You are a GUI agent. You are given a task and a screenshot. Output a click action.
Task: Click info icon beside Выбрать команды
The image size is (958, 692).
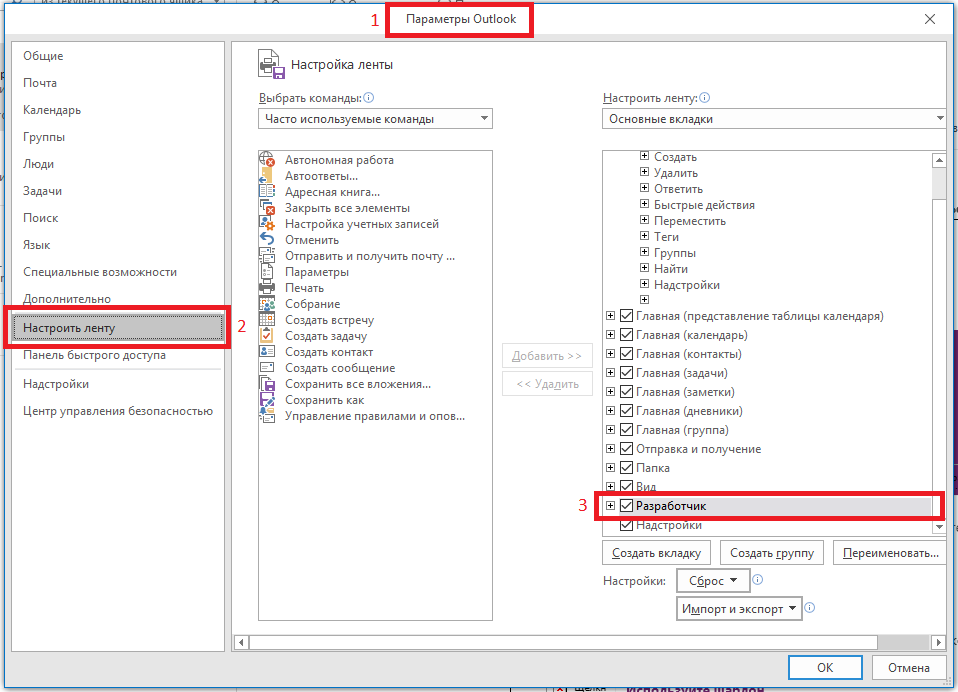coord(368,98)
